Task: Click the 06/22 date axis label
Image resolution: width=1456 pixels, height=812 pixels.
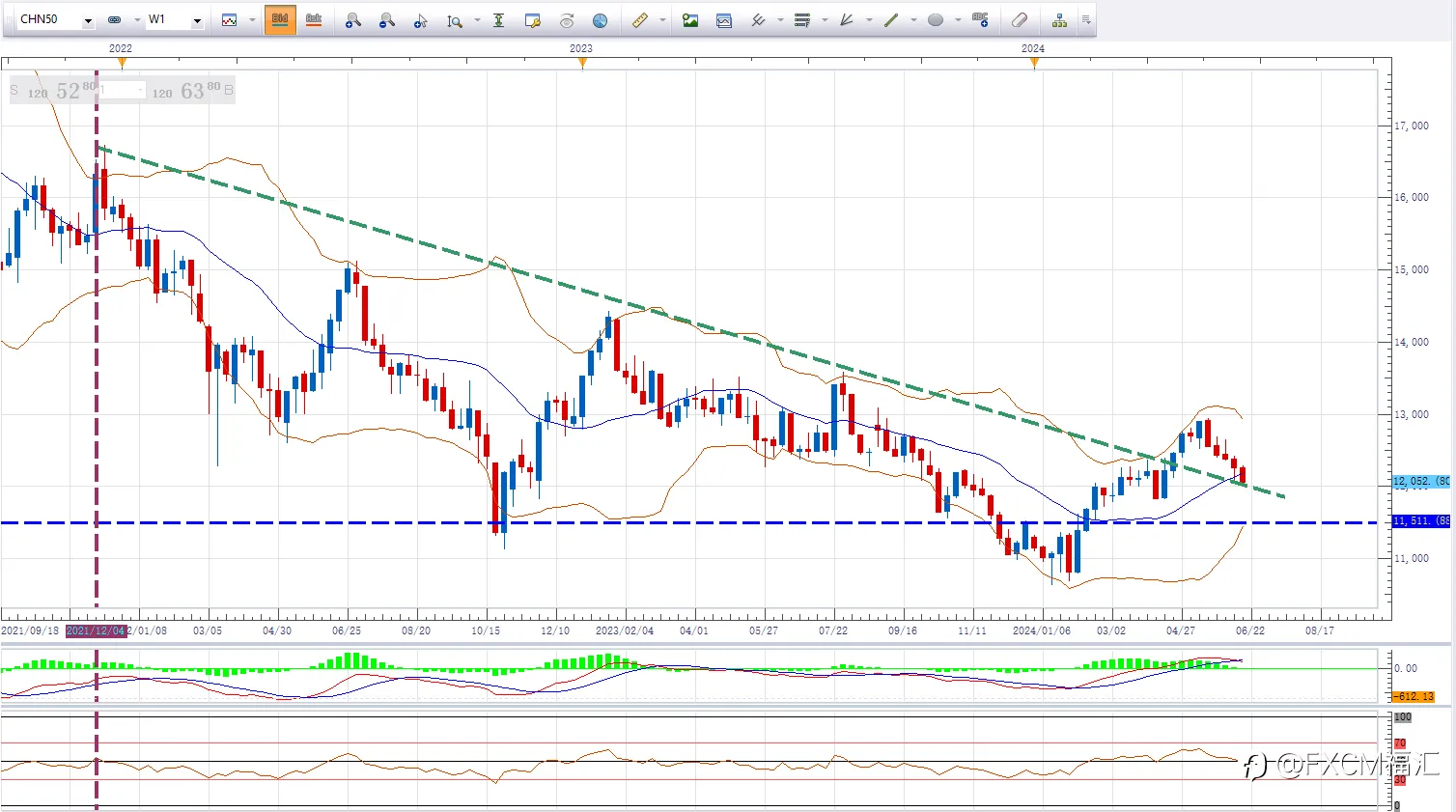Action: click(x=1250, y=630)
